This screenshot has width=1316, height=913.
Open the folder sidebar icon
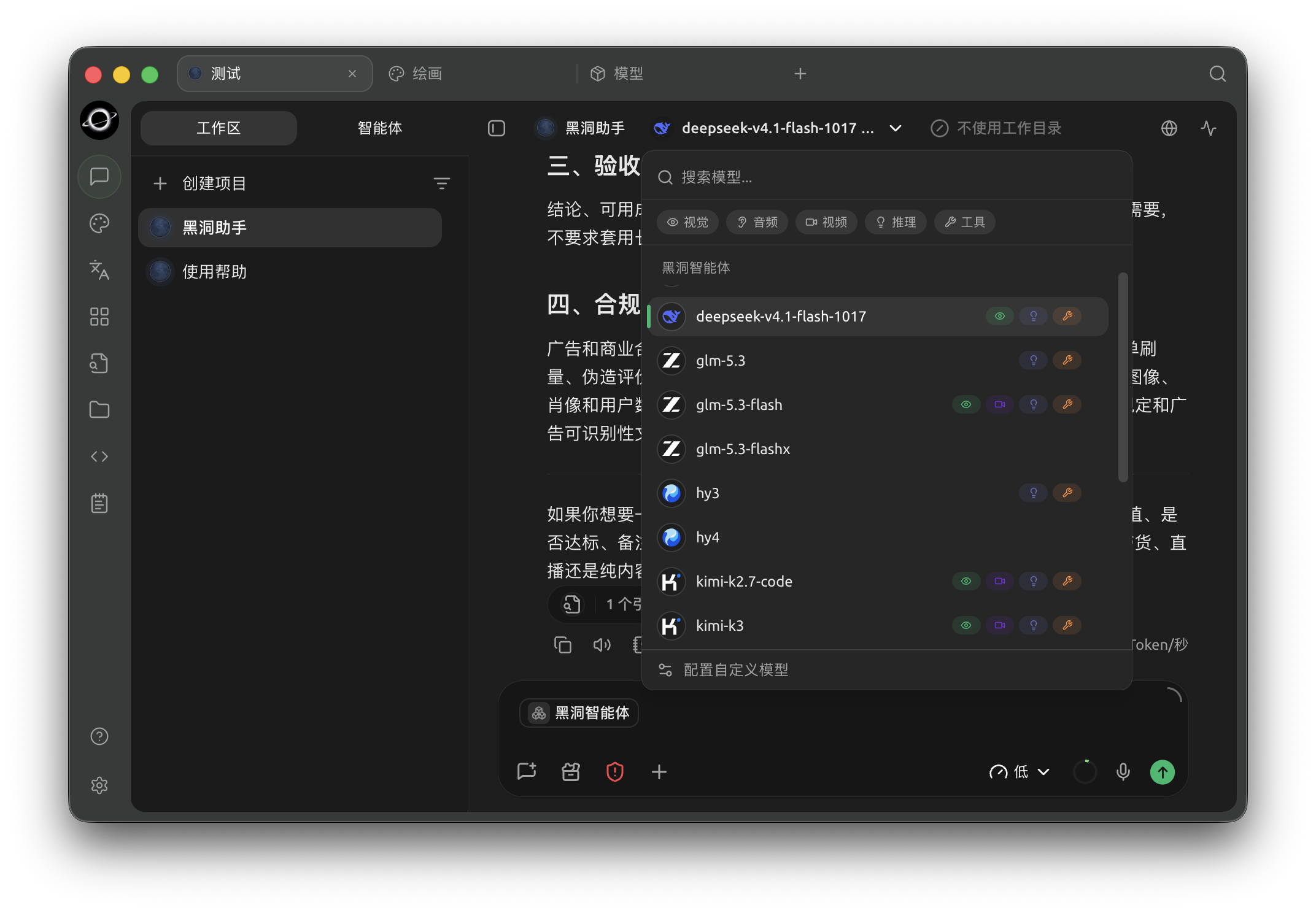point(99,410)
